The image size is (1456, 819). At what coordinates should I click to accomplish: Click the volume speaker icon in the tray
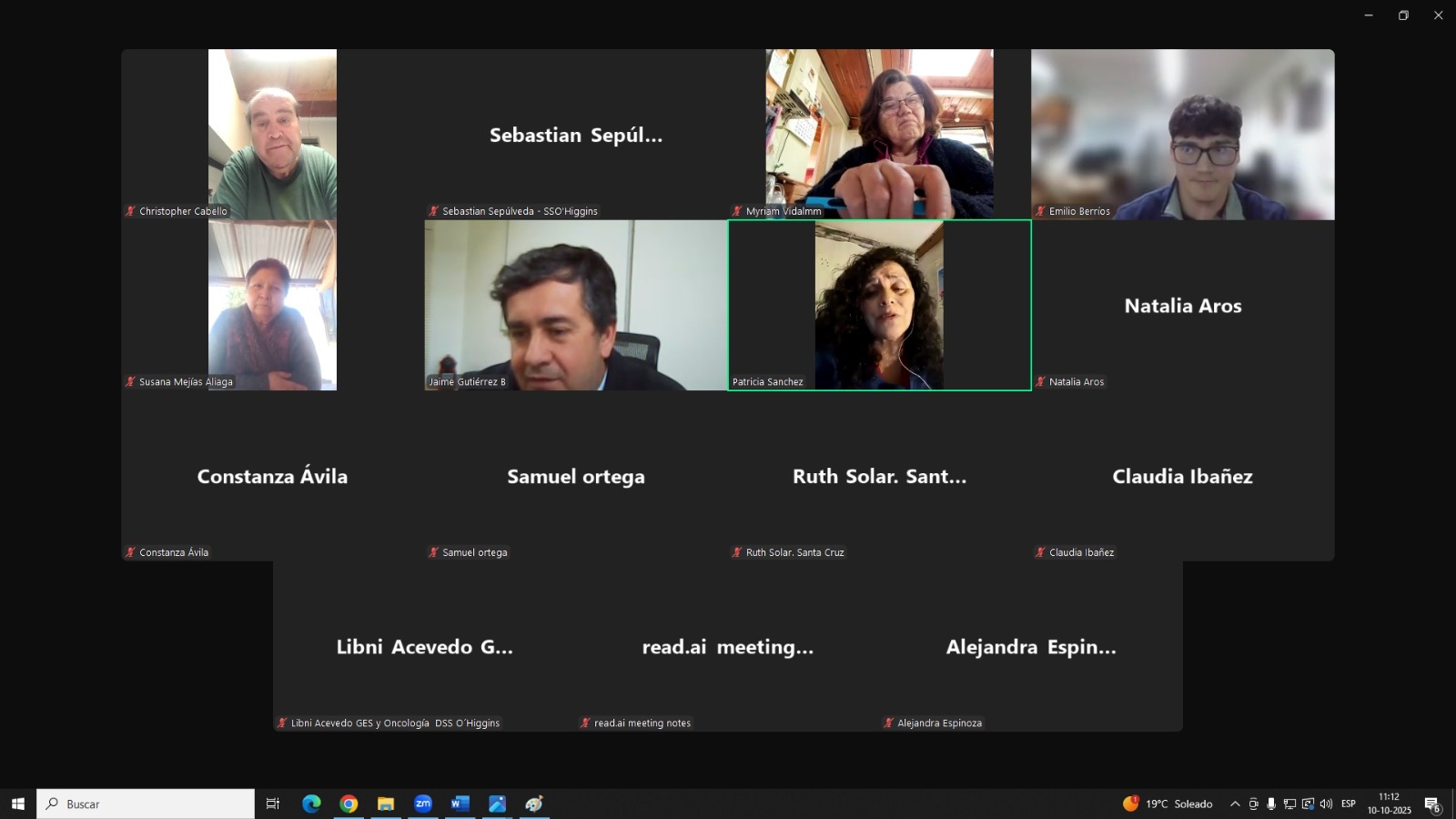(1326, 804)
